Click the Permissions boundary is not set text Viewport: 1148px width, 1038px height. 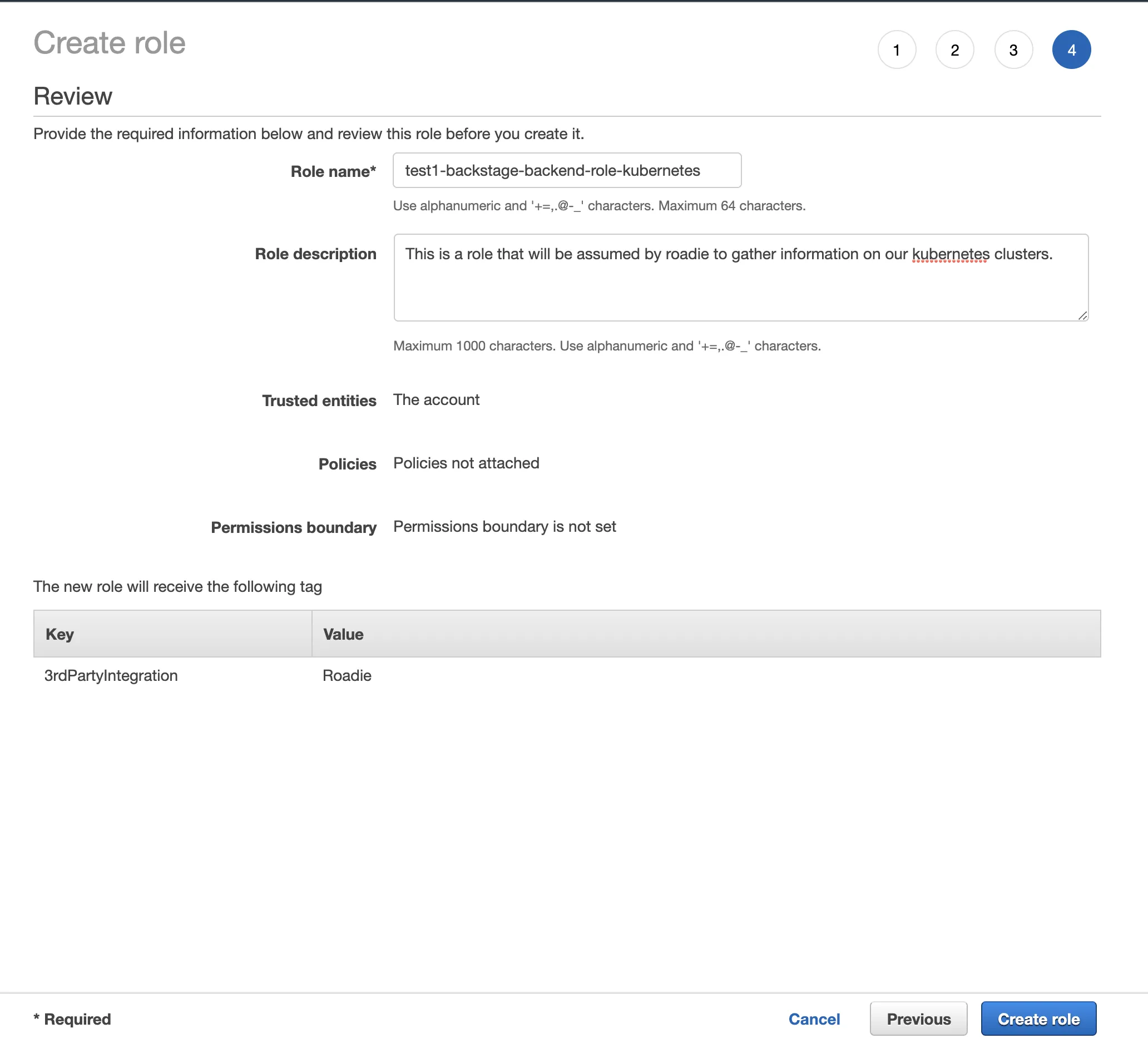(x=504, y=527)
